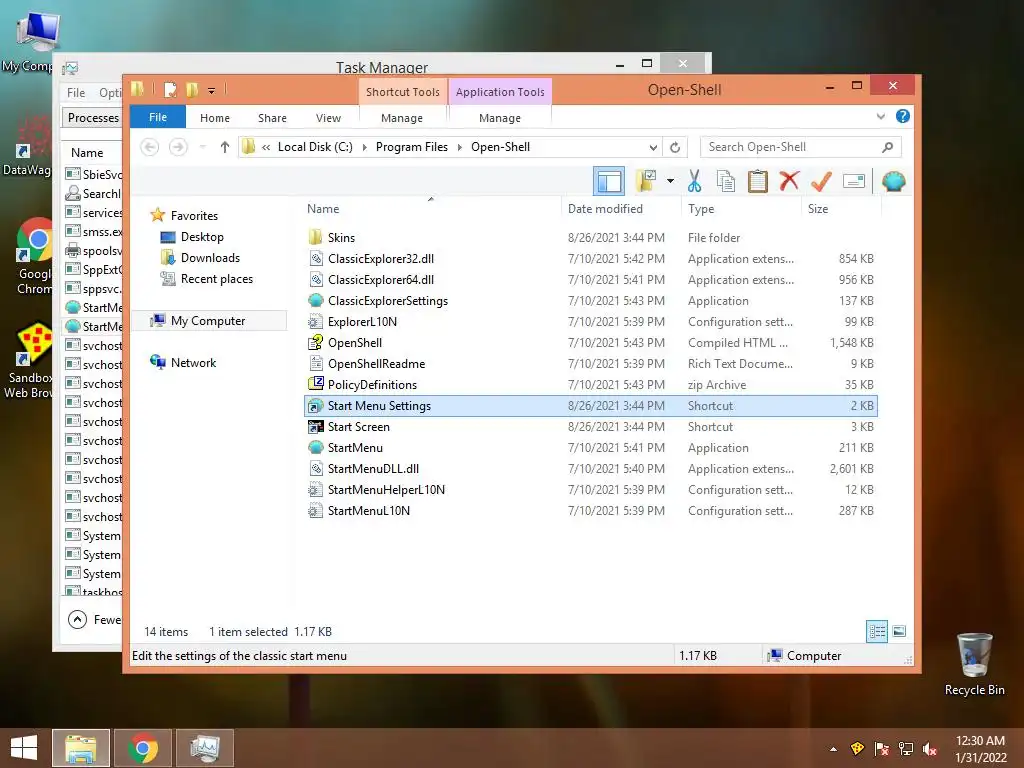Toggle the navigation pane toolbar button

point(609,181)
